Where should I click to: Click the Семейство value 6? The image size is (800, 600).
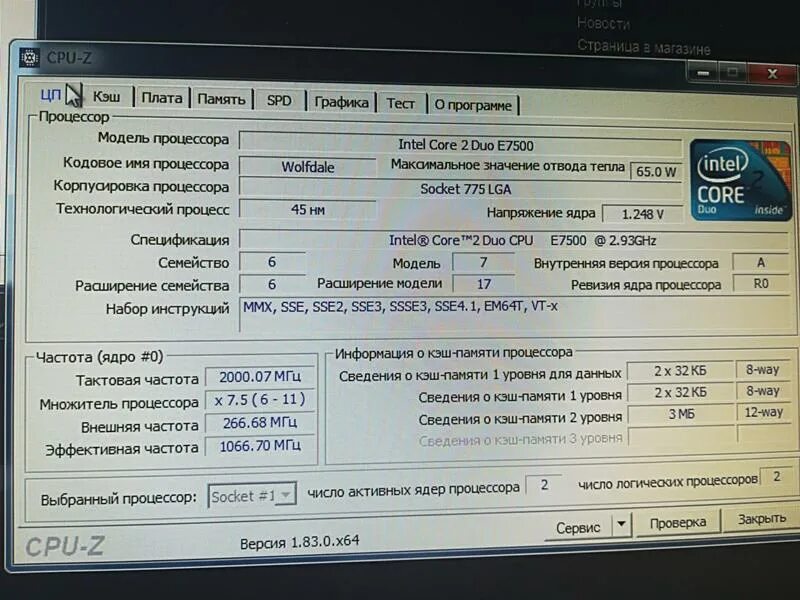[x=272, y=262]
